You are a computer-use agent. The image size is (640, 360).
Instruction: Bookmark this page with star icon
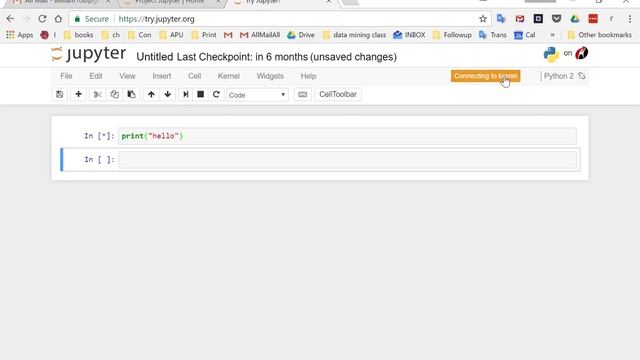[x=483, y=19]
